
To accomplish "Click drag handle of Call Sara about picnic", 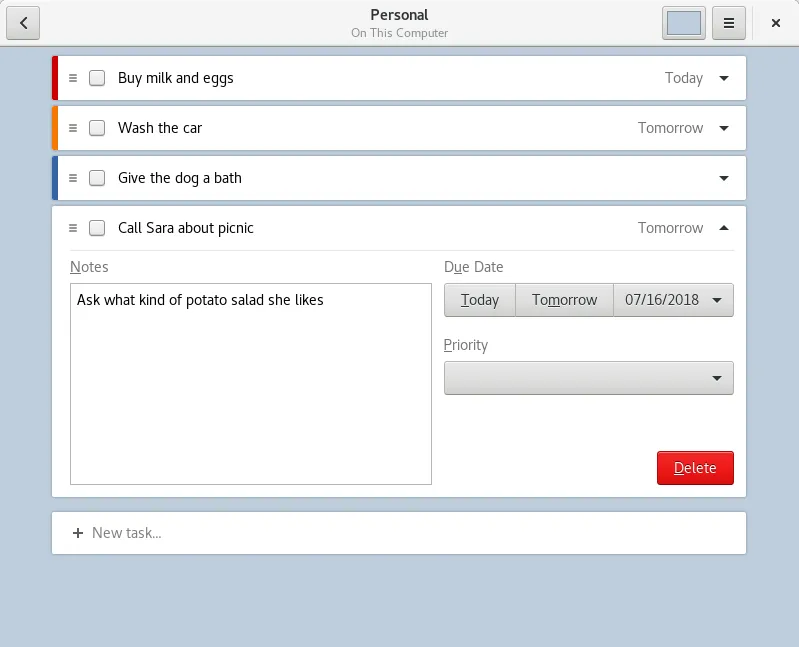I will tap(73, 228).
